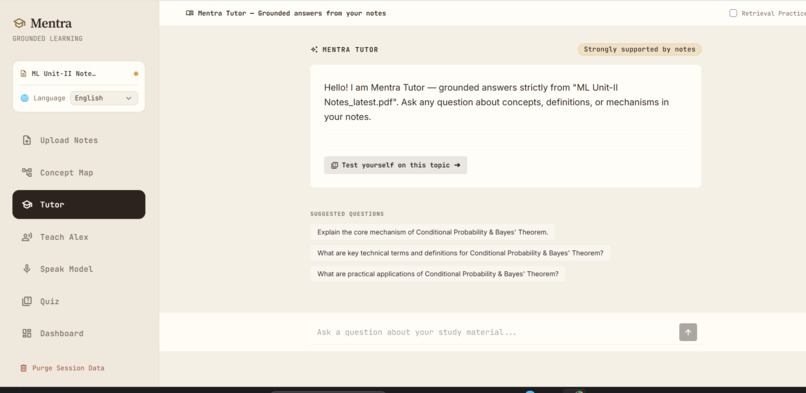This screenshot has width=806, height=393.
Task: Click the 'SUGGESTED QUESTIONS' heading text
Action: click(347, 214)
